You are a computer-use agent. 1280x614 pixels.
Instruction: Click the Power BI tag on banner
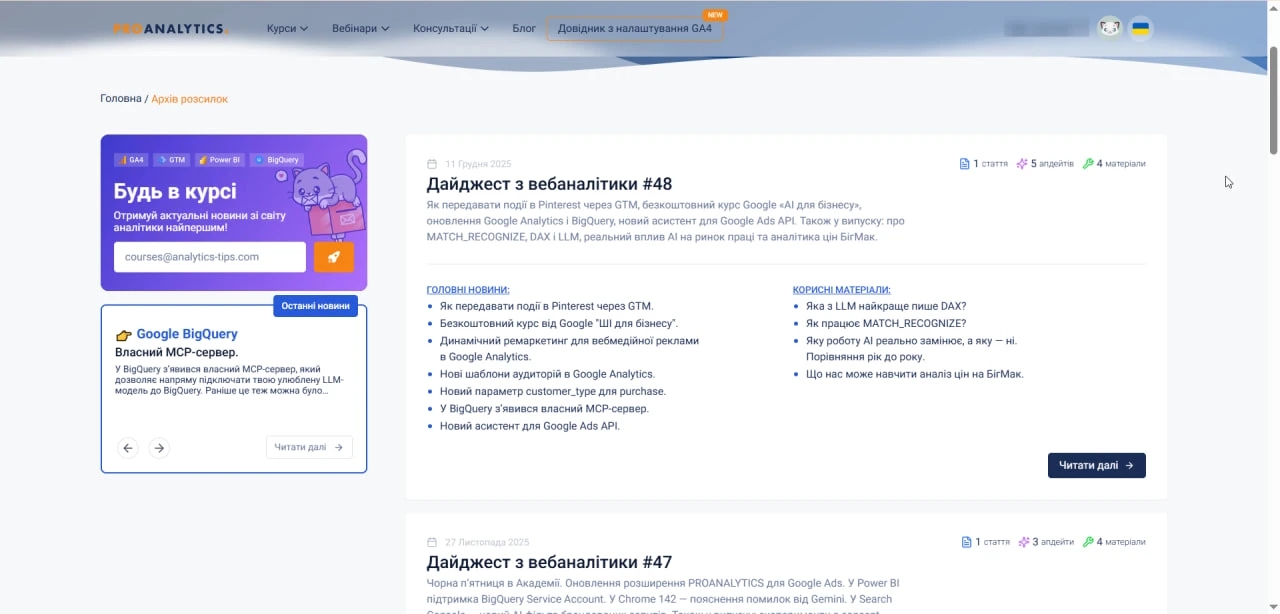coord(220,160)
